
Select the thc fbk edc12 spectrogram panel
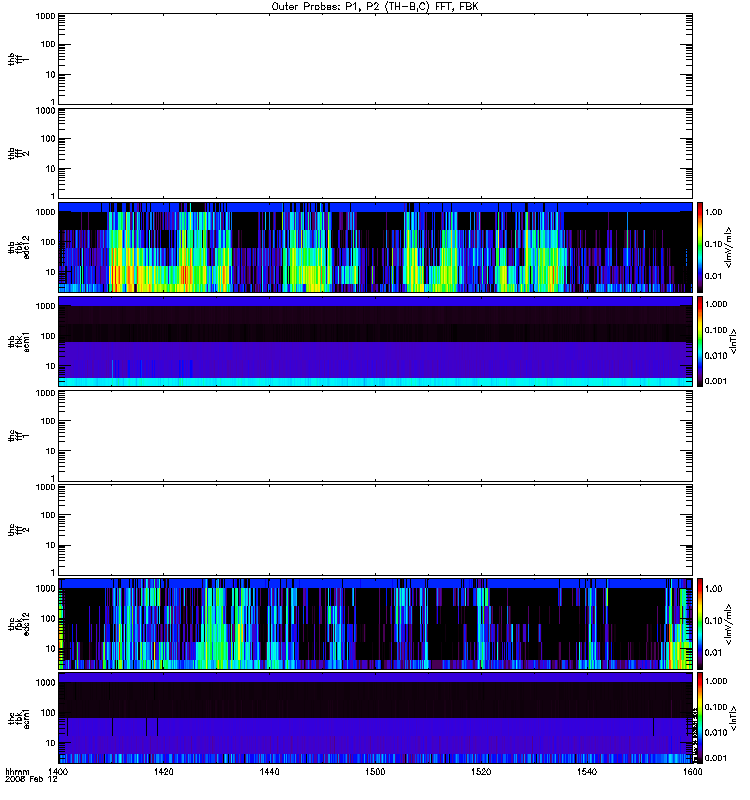pyautogui.click(x=376, y=624)
